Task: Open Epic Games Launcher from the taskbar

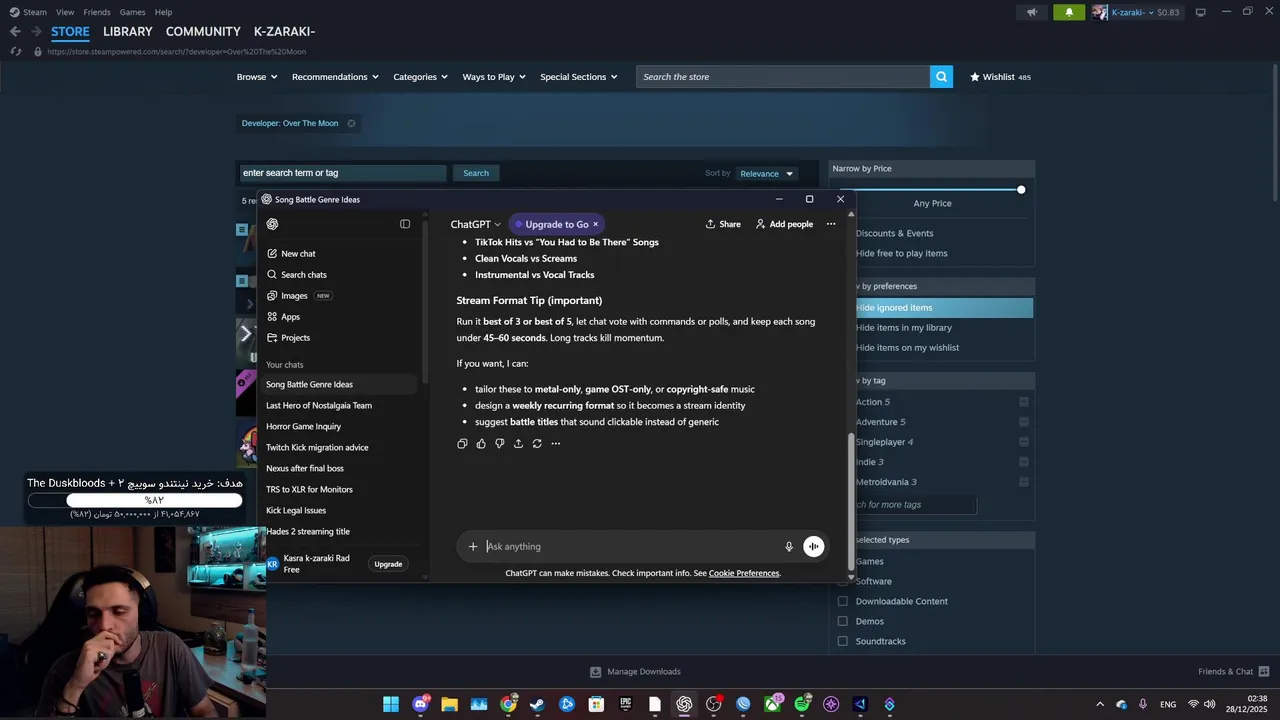Action: (x=625, y=704)
